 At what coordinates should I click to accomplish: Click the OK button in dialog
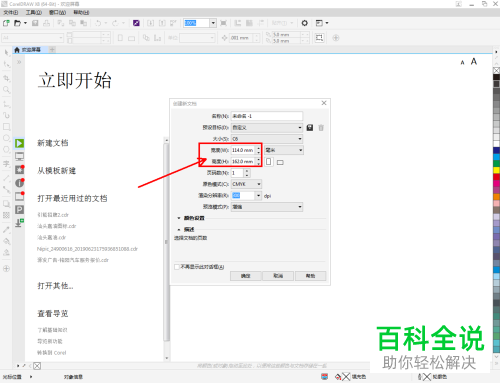coord(246,276)
